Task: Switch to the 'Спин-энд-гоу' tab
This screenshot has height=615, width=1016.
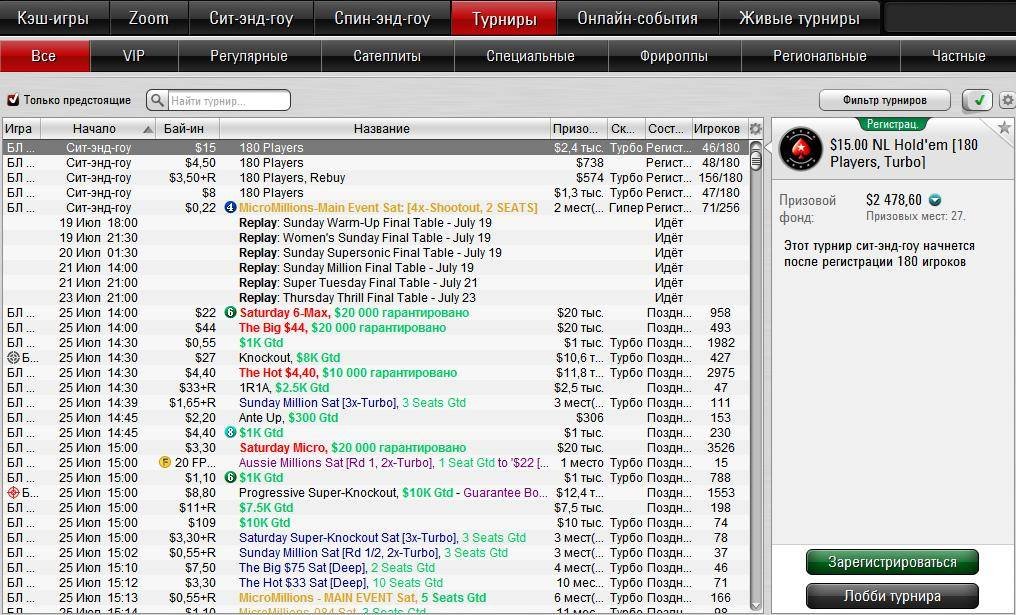Action: pos(382,18)
